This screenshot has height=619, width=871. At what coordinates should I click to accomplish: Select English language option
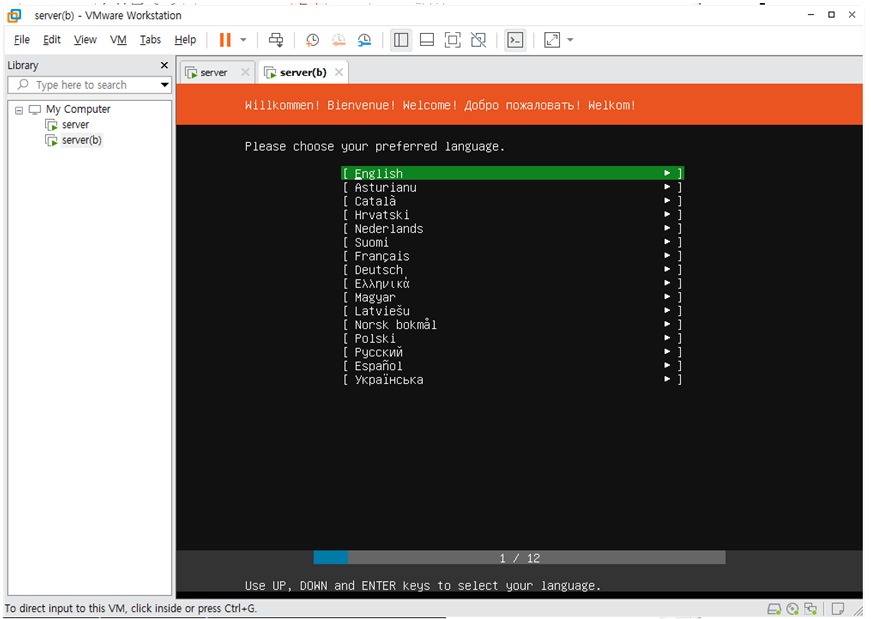(512, 173)
